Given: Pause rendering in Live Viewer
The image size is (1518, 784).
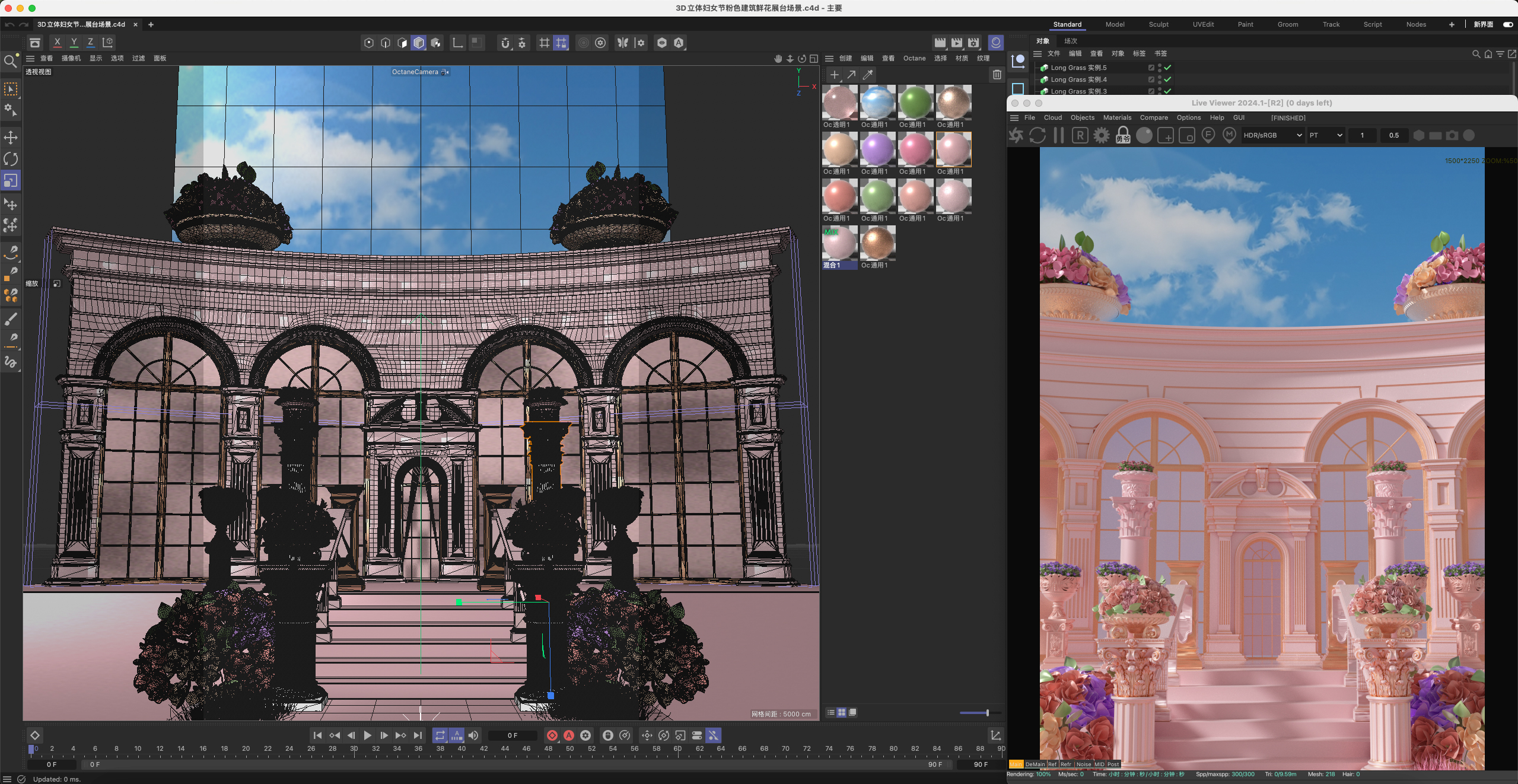Looking at the screenshot, I should 1059,136.
